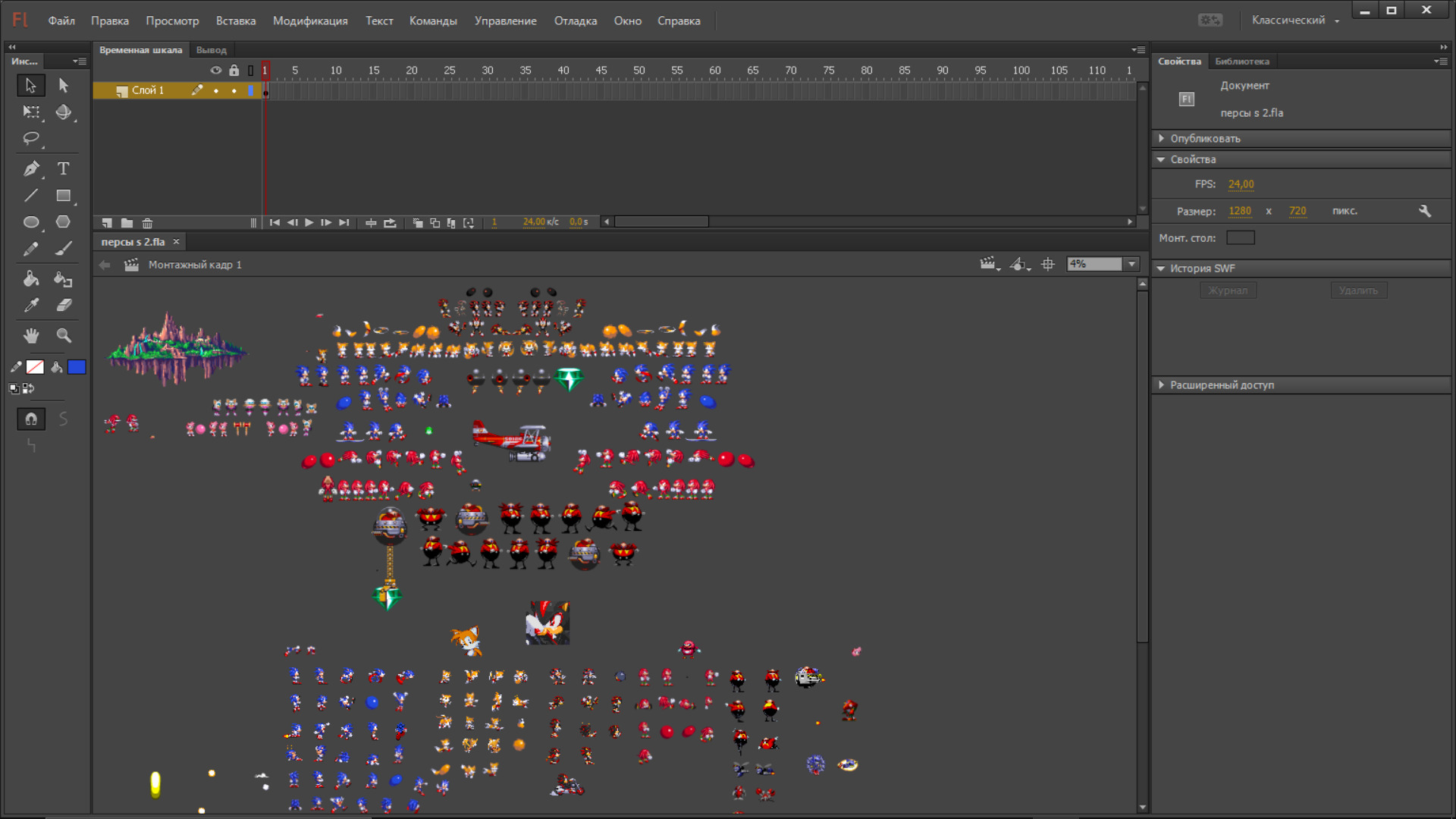Toggle Onion Skin Outlines button
This screenshot has height=819, width=1456.
point(435,222)
